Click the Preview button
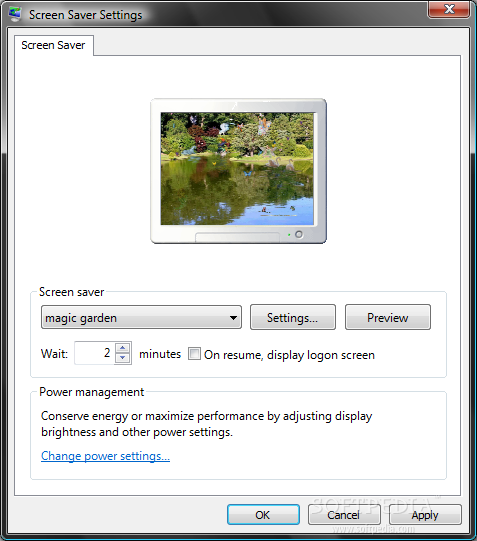 tap(388, 317)
